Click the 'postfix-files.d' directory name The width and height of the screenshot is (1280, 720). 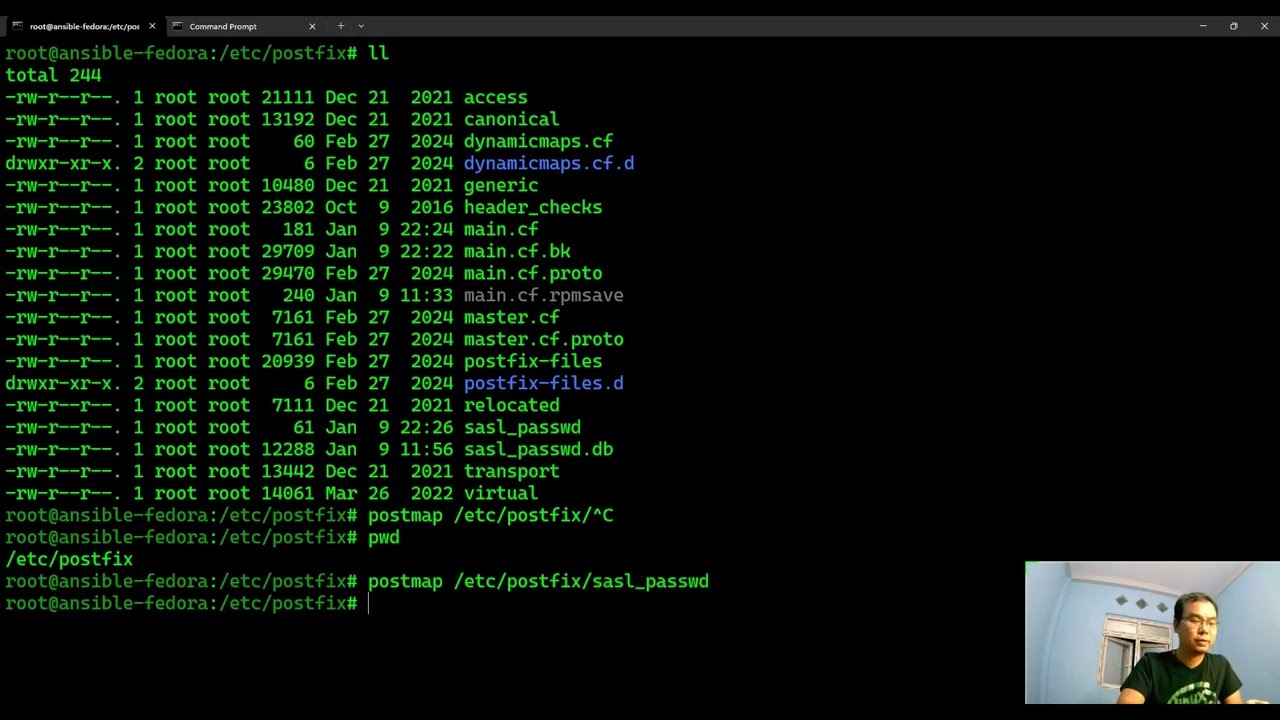[543, 383]
